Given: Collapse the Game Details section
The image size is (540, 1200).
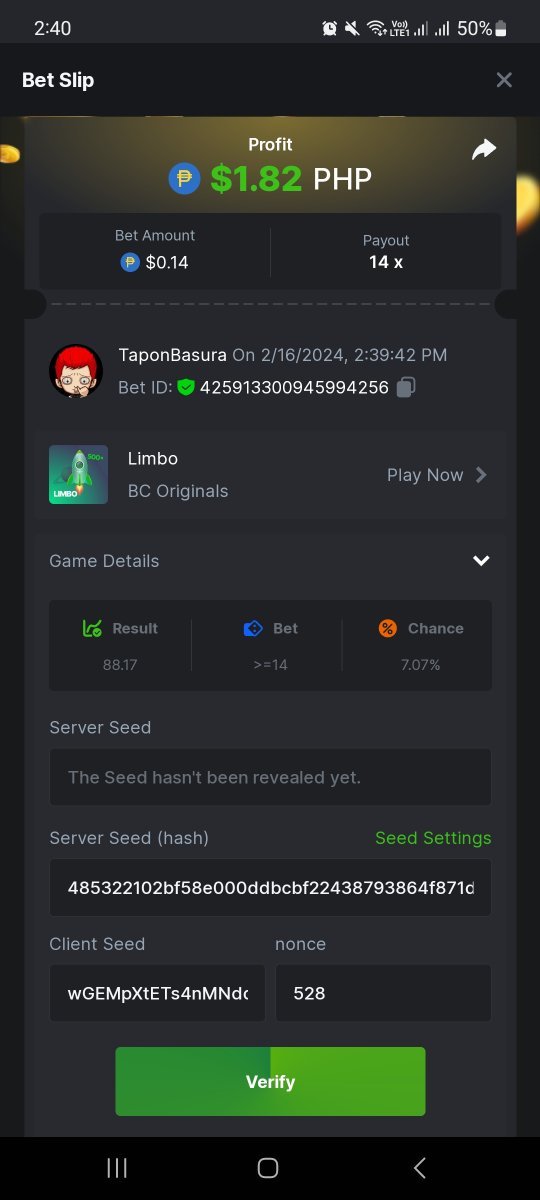Looking at the screenshot, I should tap(481, 561).
